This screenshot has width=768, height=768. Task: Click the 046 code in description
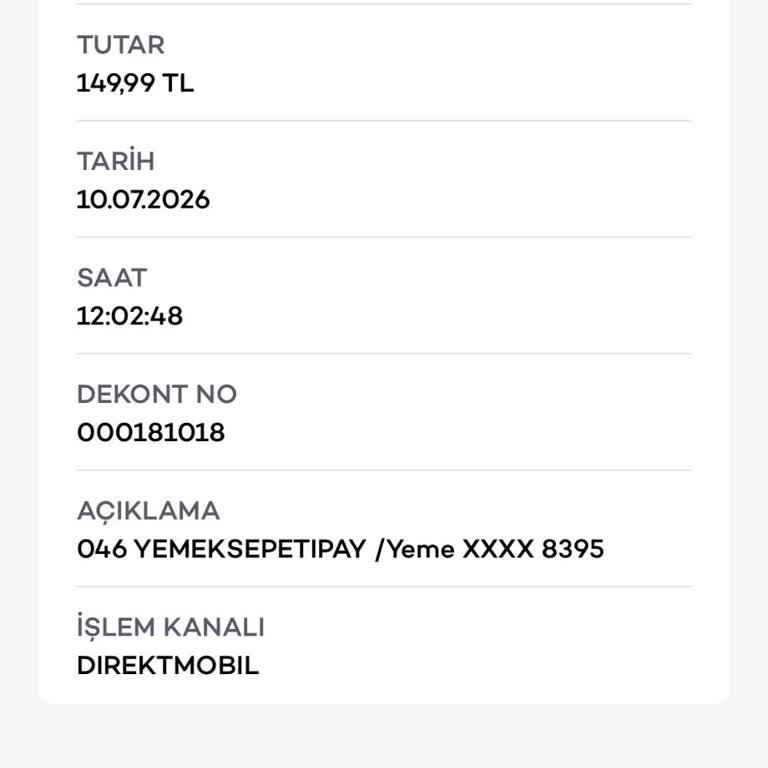(x=102, y=549)
